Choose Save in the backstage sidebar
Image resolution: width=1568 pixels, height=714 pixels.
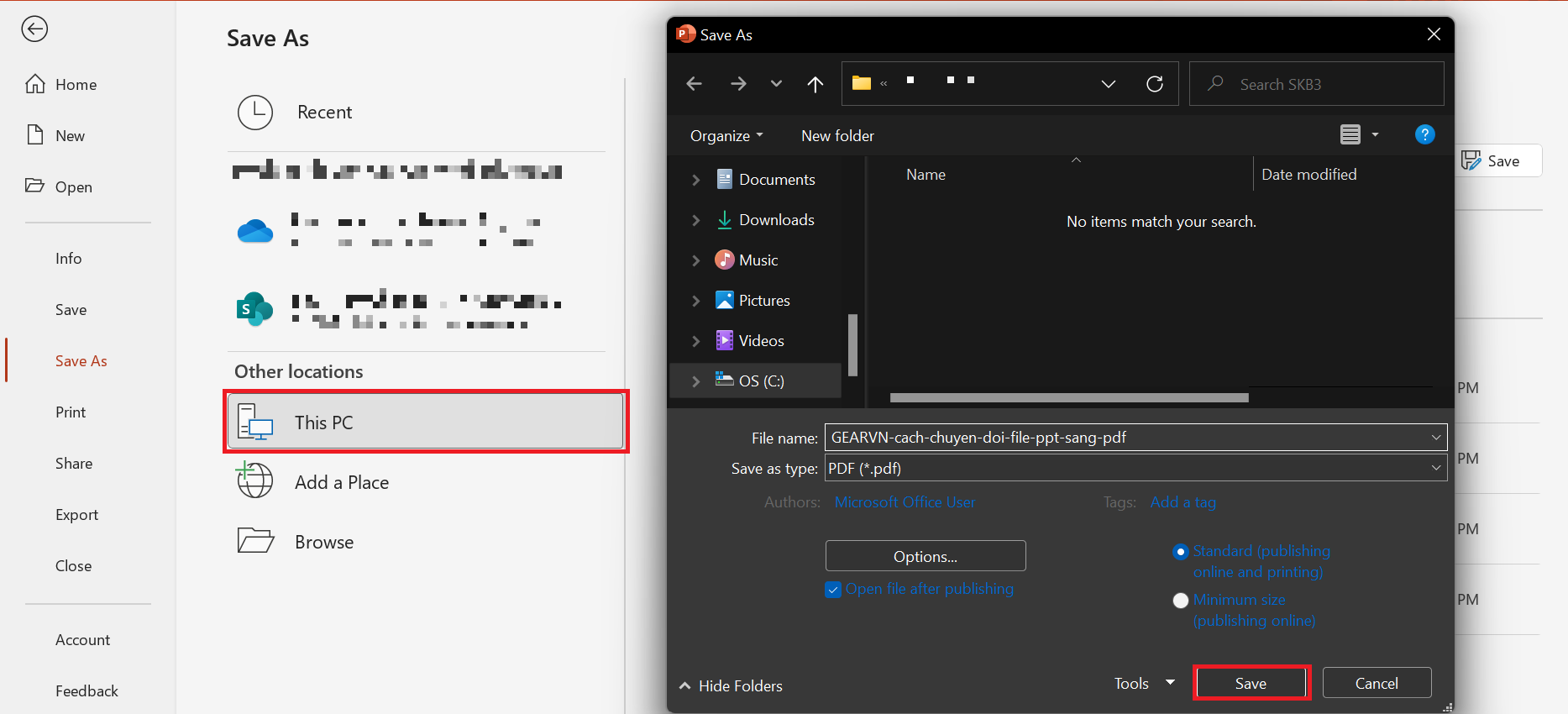(x=71, y=310)
